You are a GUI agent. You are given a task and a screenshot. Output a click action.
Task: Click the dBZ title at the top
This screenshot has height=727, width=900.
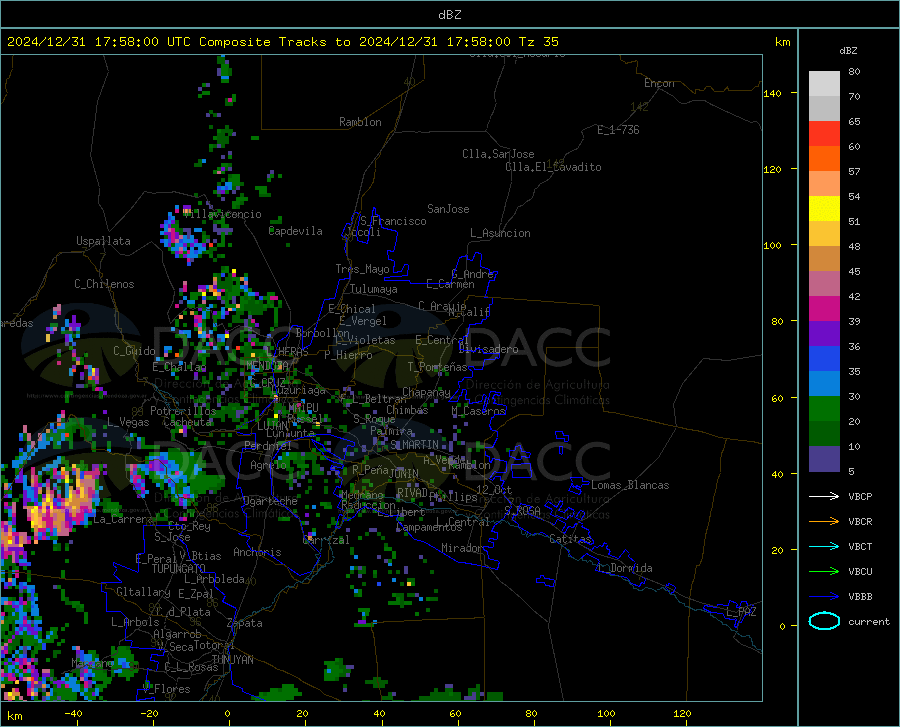[x=449, y=15]
